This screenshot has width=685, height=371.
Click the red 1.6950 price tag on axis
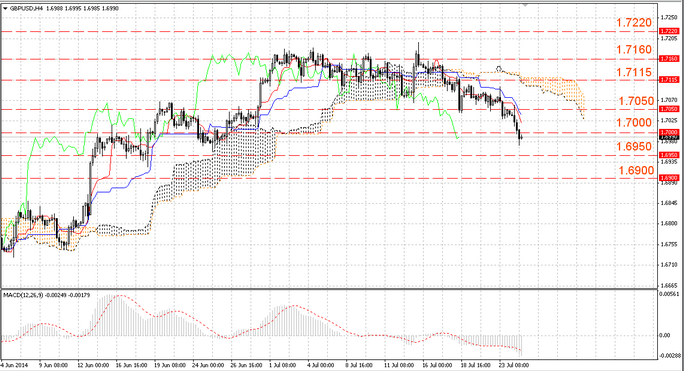click(x=669, y=155)
